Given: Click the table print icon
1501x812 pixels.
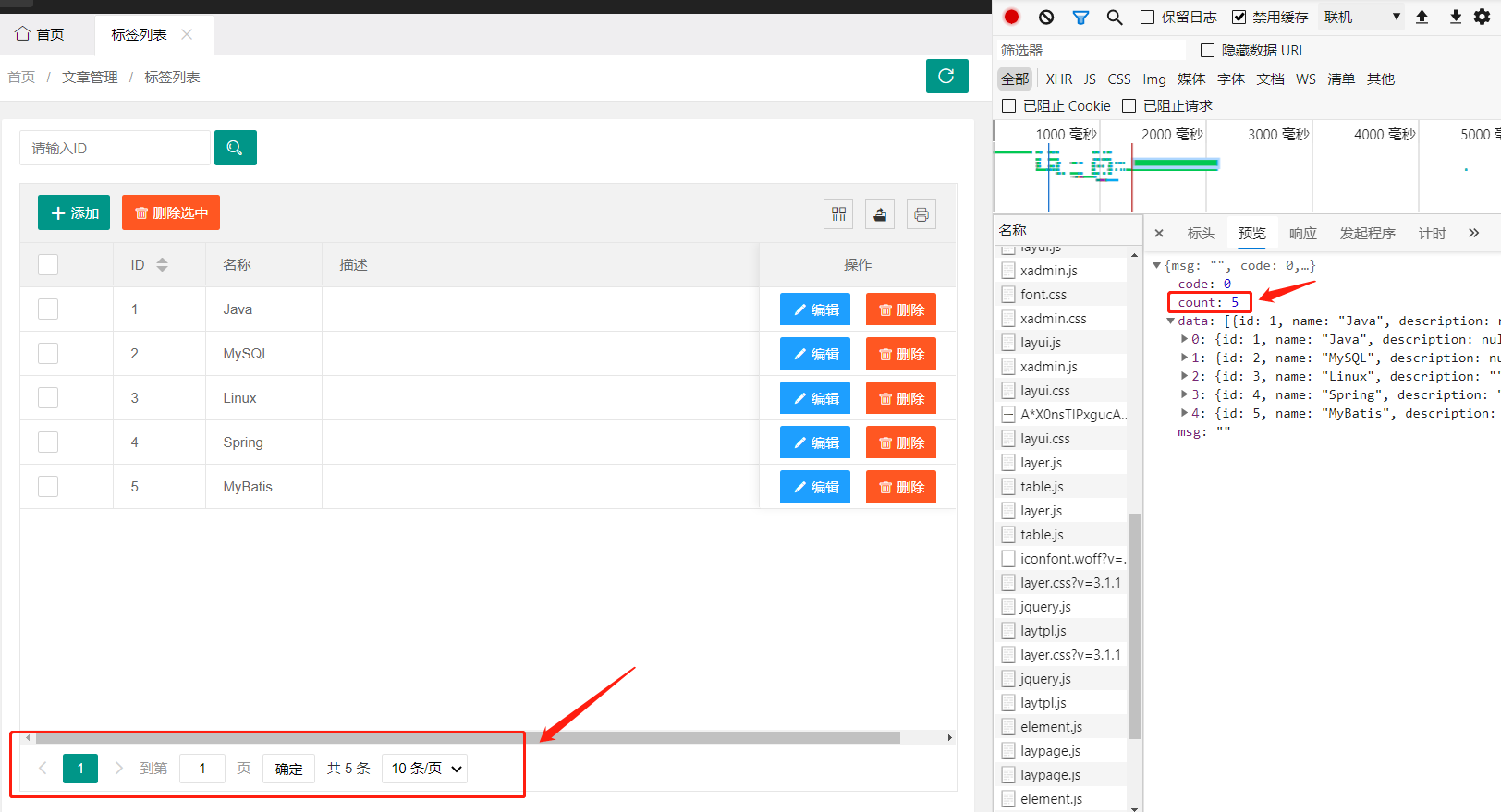Looking at the screenshot, I should click(921, 214).
